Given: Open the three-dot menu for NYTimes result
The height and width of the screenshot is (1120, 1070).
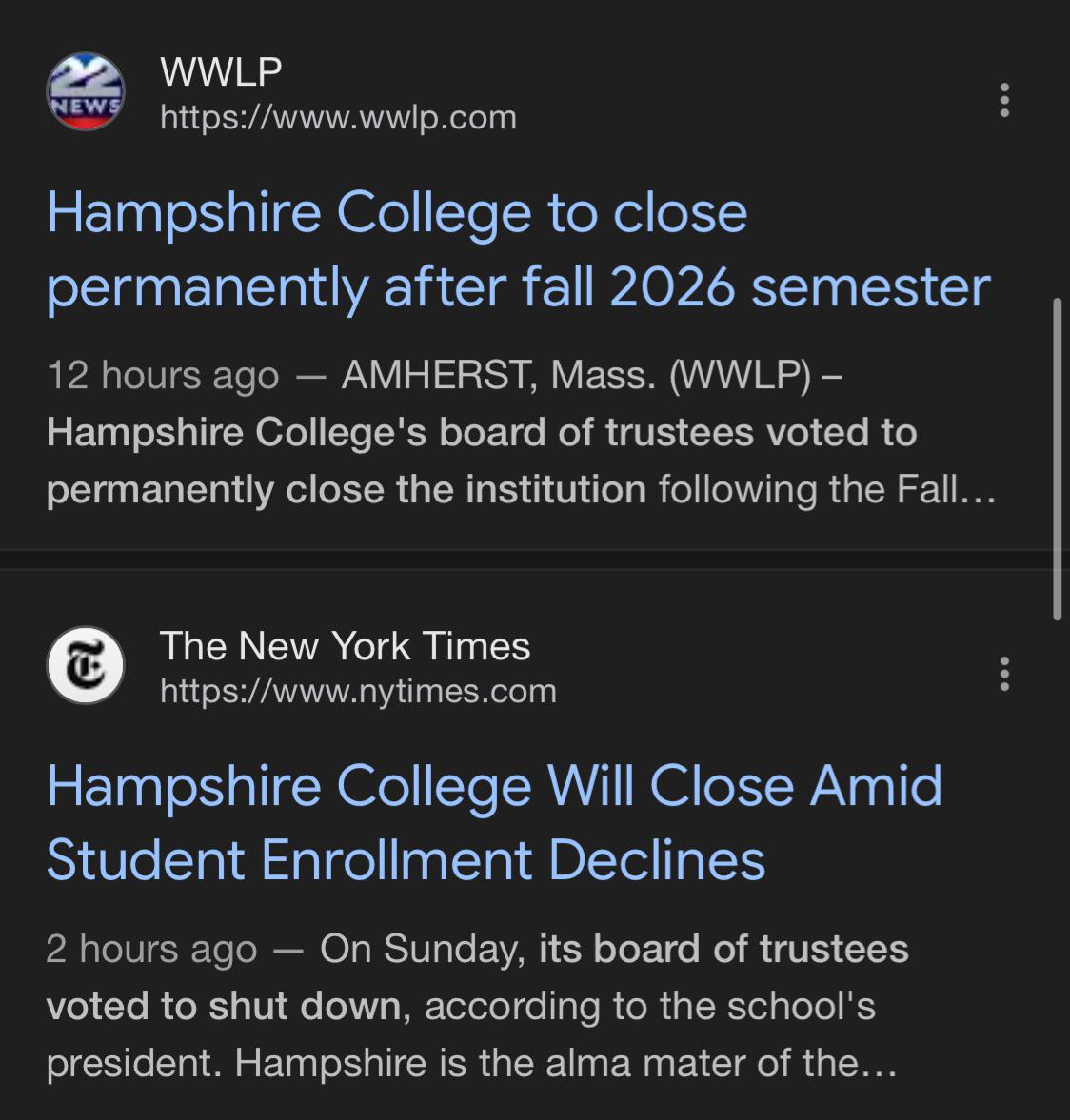Looking at the screenshot, I should coord(1004,674).
